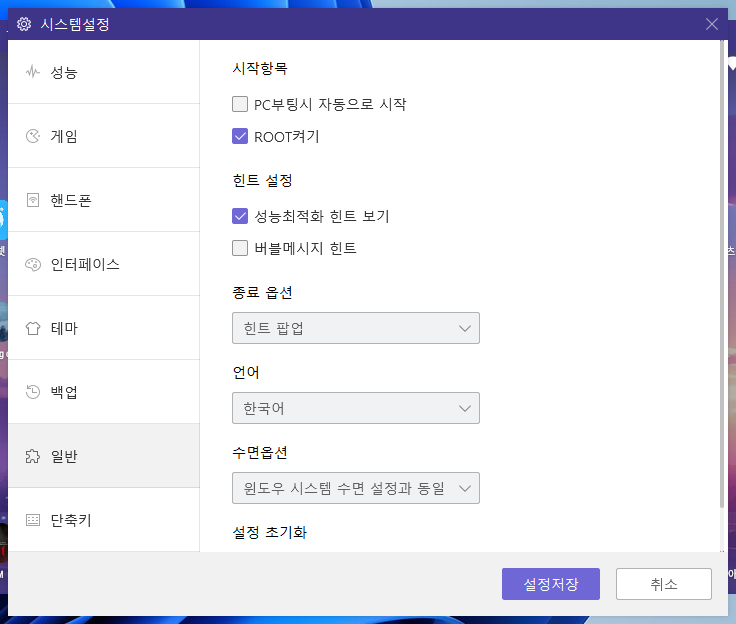Open the 언어 한국어 dropdown
Image resolution: width=736 pixels, height=624 pixels.
(x=356, y=408)
